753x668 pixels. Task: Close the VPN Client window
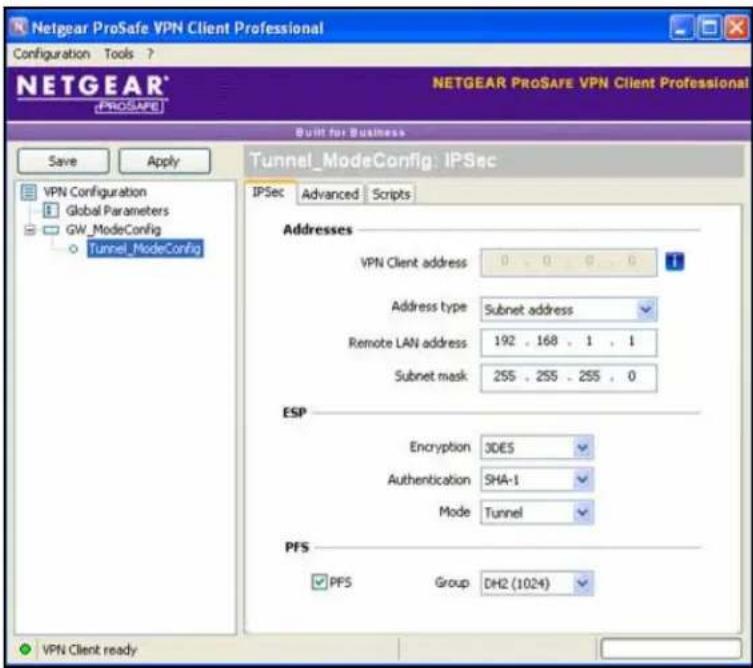[737, 27]
